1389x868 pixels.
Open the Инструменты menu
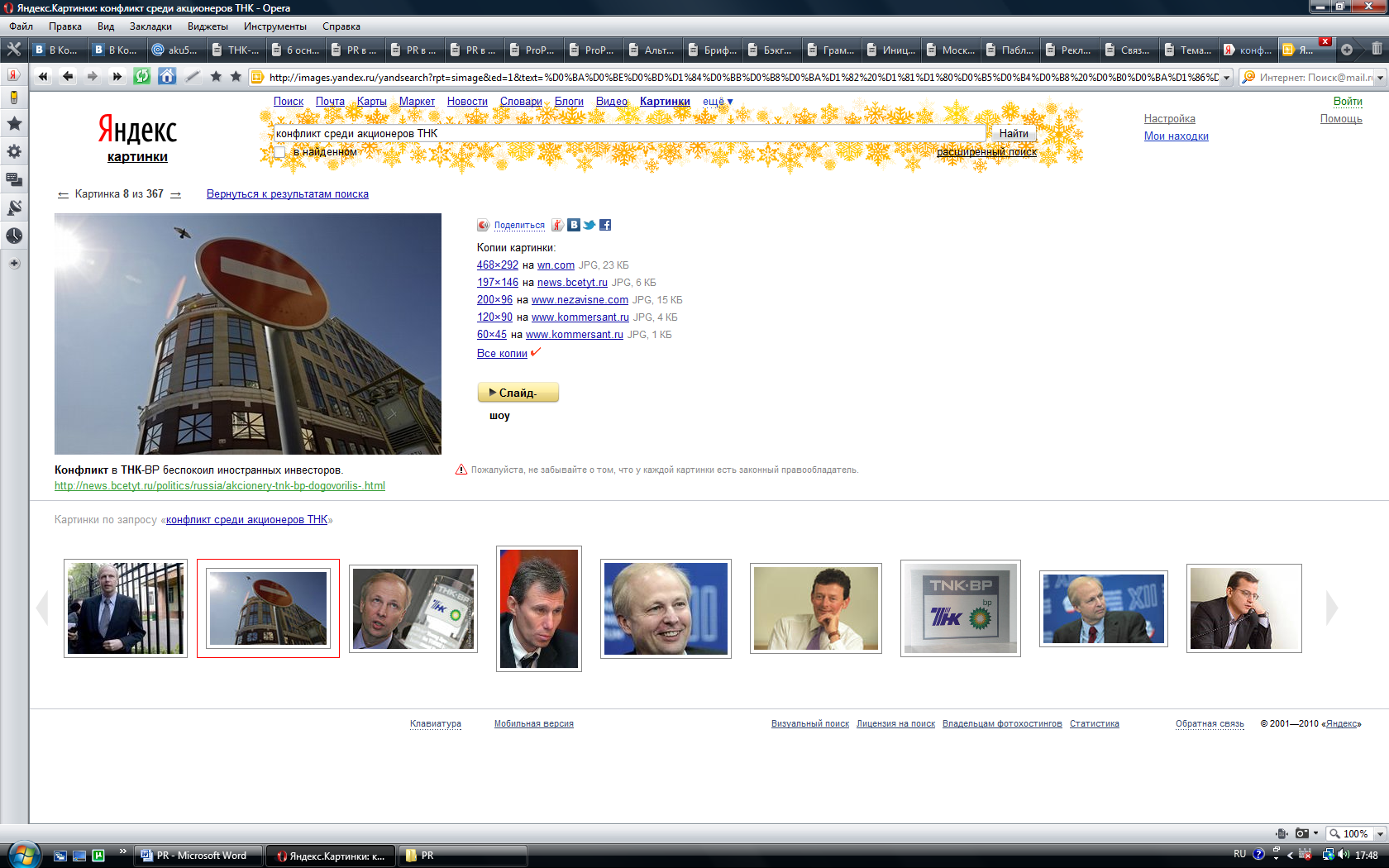click(x=275, y=26)
